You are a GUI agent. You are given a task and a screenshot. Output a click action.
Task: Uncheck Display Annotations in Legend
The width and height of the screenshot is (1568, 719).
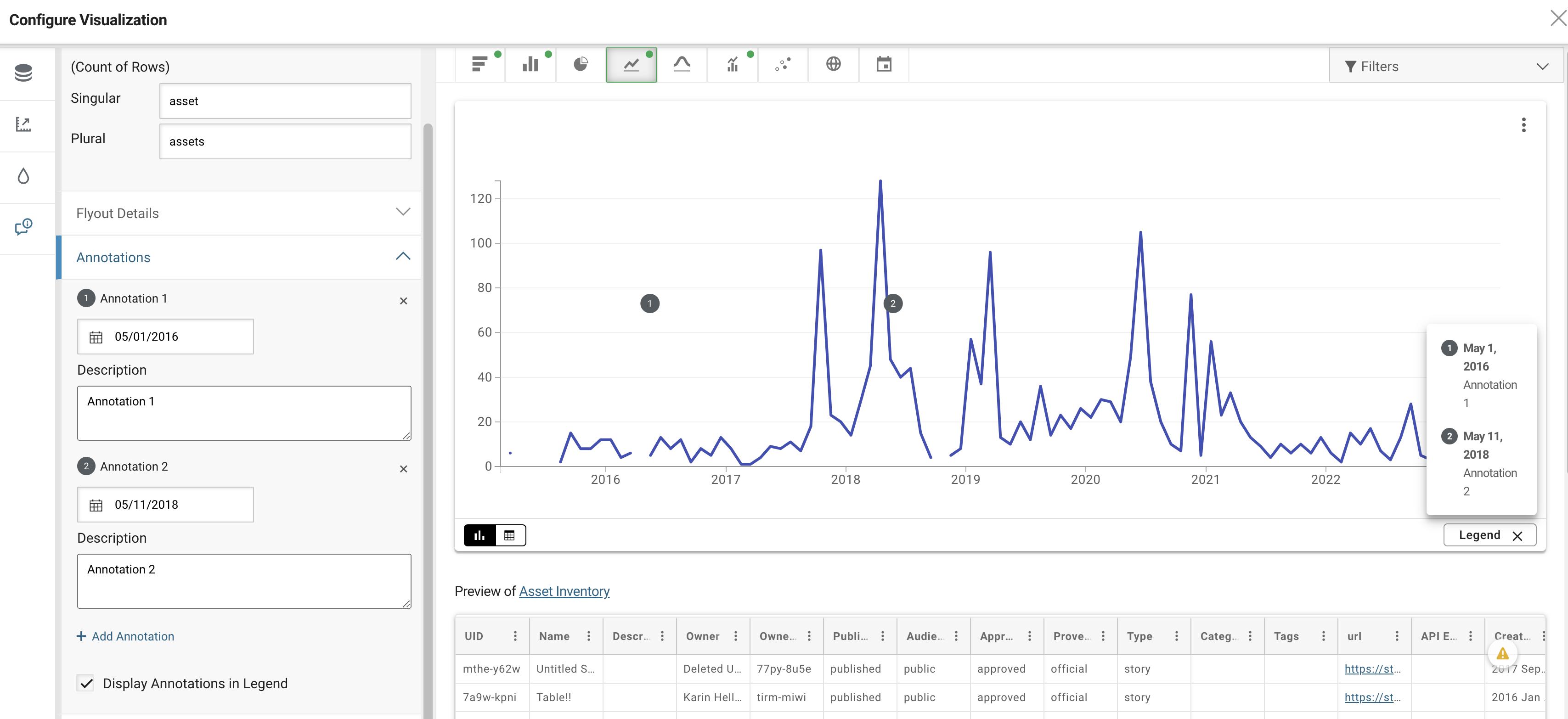tap(86, 683)
